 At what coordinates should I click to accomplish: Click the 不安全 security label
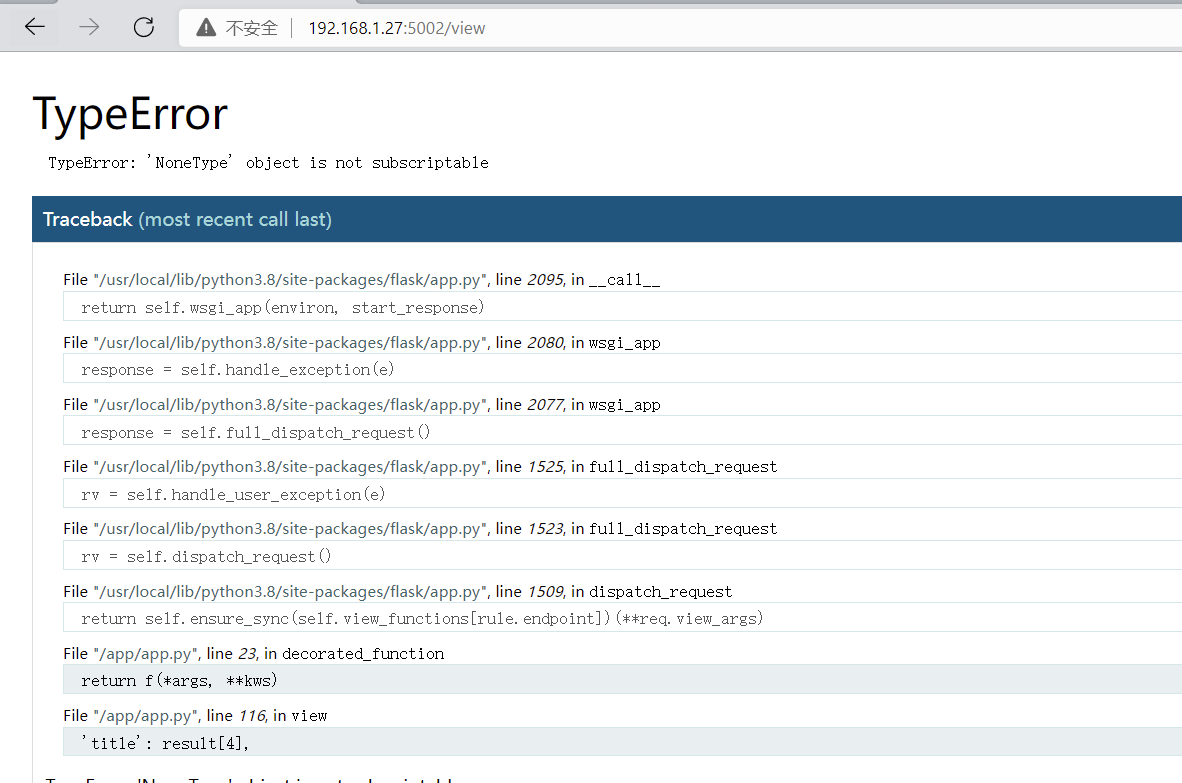[x=252, y=28]
